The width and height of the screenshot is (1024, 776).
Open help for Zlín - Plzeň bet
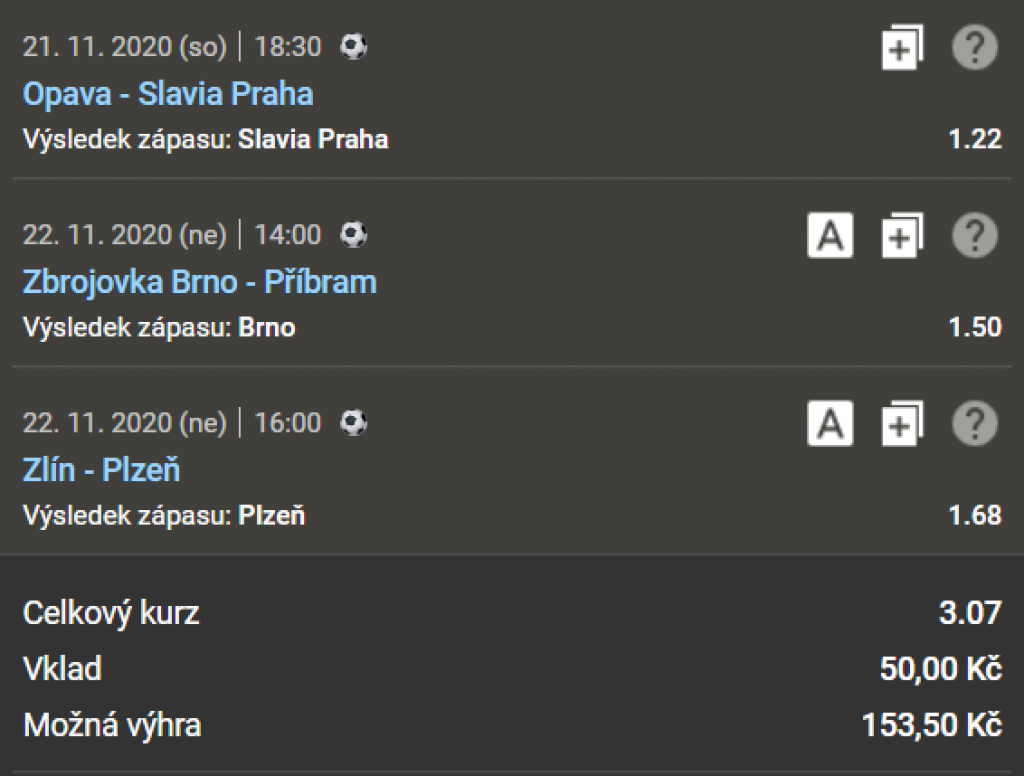[x=974, y=424]
